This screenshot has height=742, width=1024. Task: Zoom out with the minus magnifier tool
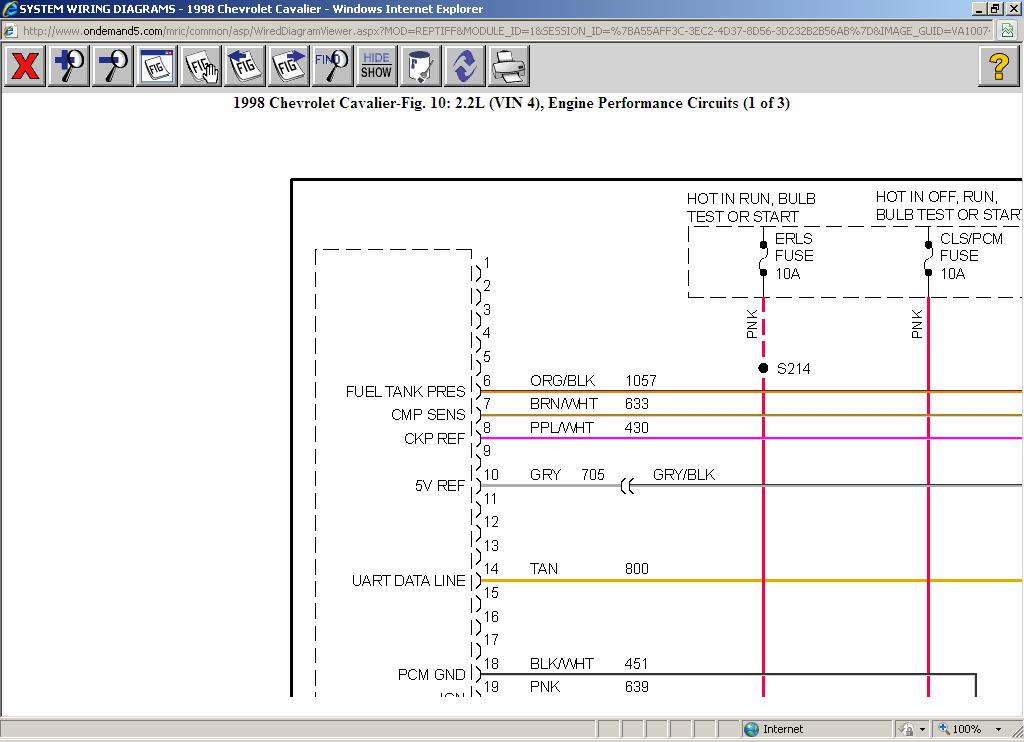click(x=113, y=67)
